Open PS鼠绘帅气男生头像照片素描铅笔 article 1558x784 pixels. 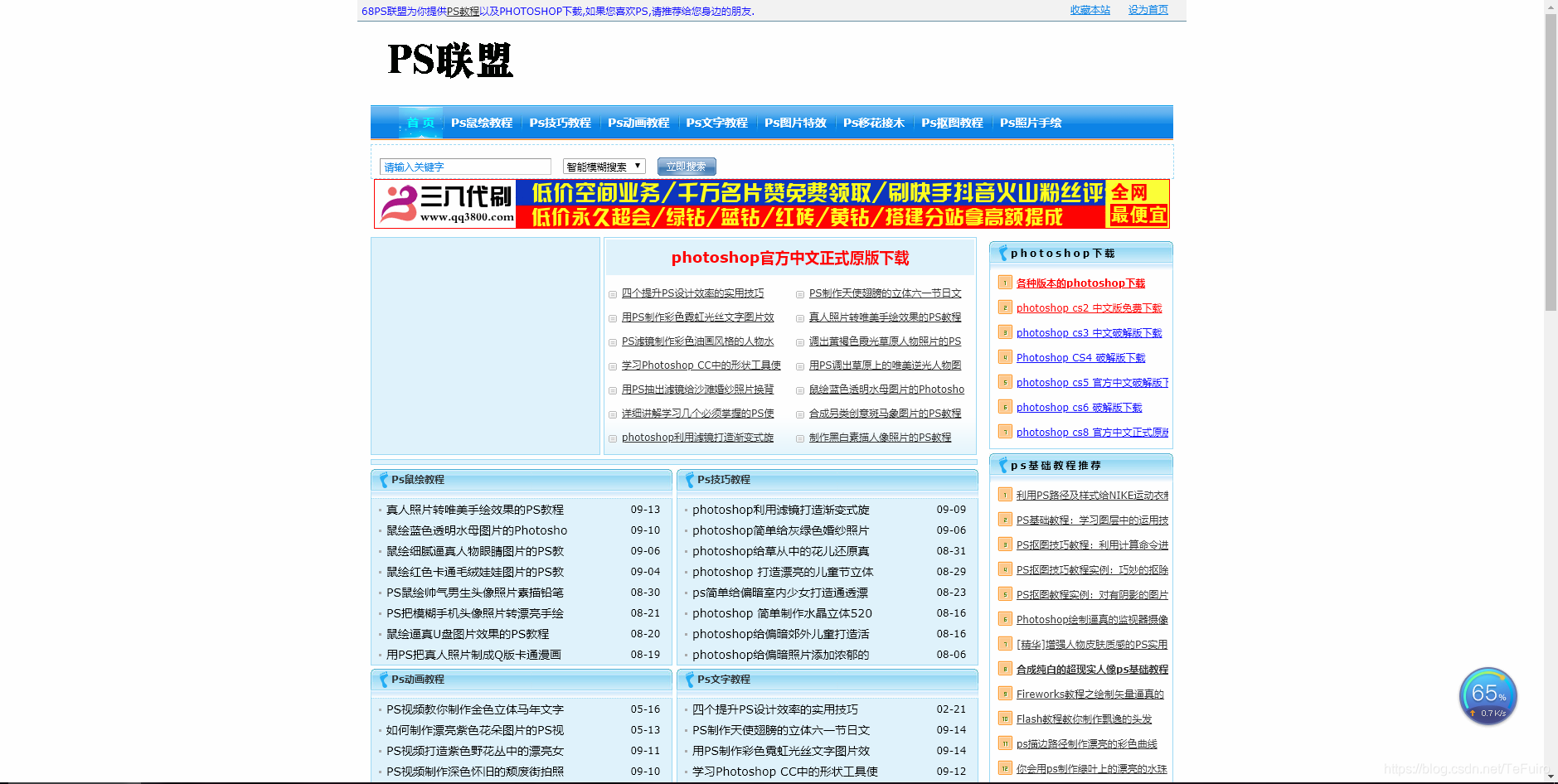pyautogui.click(x=474, y=593)
